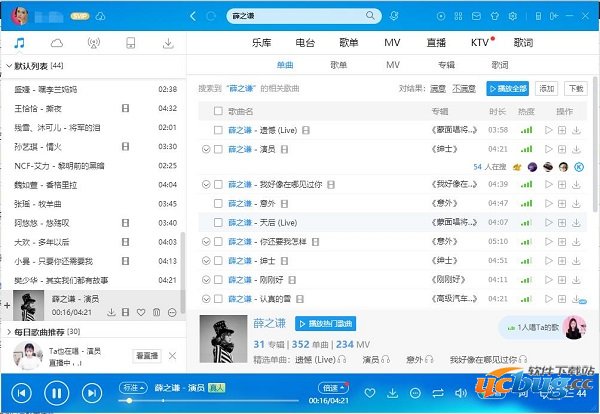
Task: Click heart icon in bottom player bar
Action: [370, 393]
